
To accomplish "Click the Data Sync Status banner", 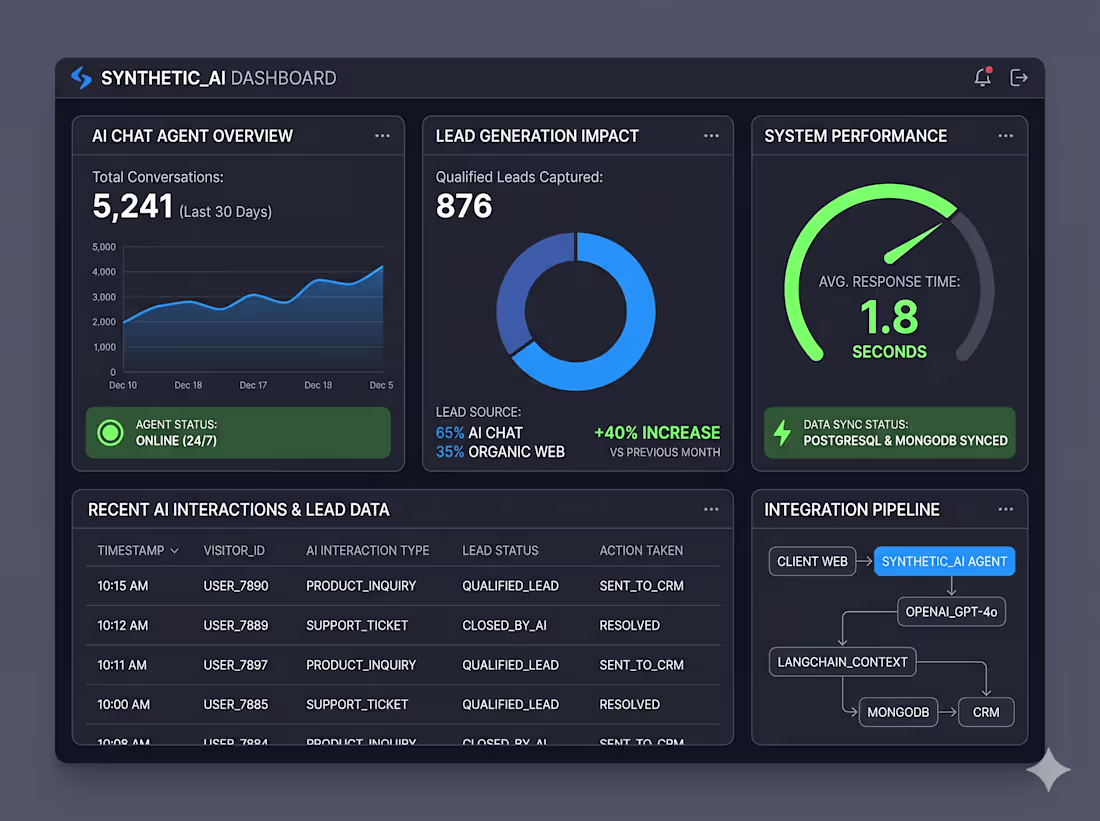I will click(x=890, y=433).
